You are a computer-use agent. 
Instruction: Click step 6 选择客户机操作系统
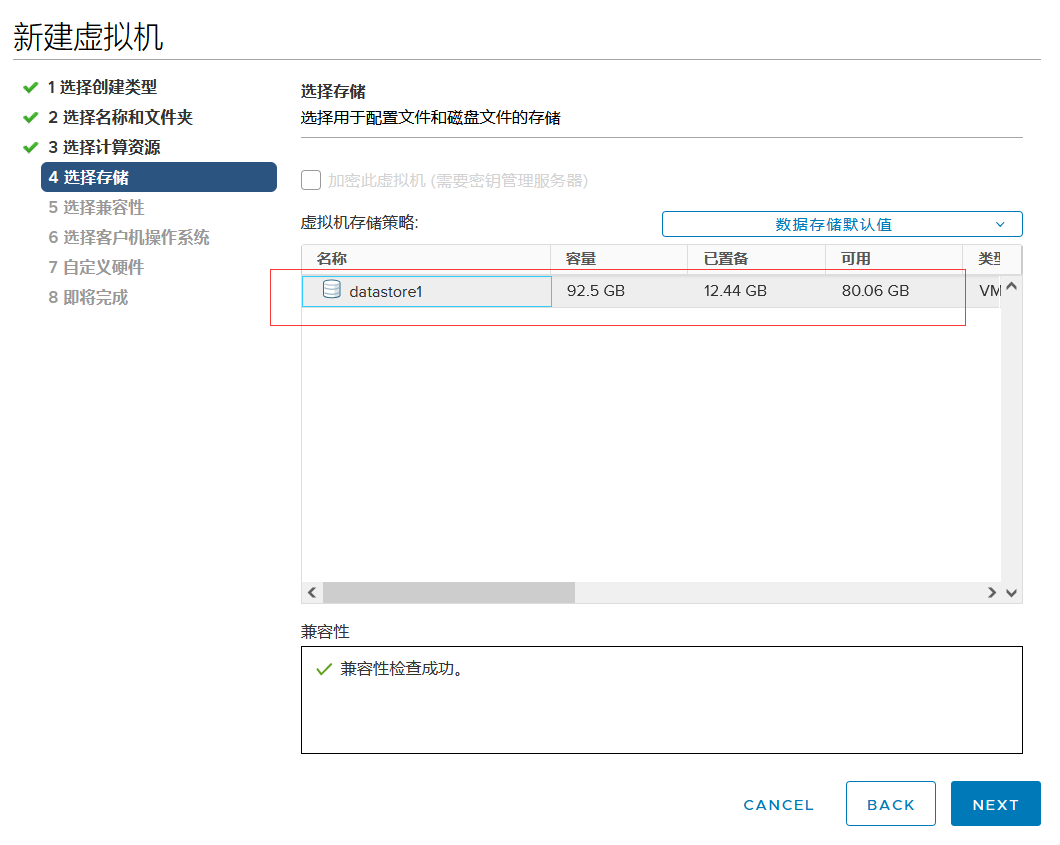pyautogui.click(x=128, y=237)
